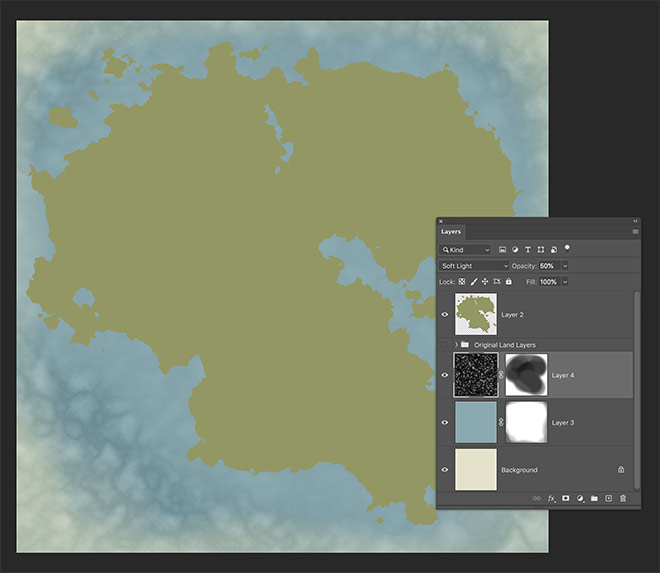This screenshot has height=573, width=660.
Task: Show the Original Land Layers group
Action: [445, 344]
